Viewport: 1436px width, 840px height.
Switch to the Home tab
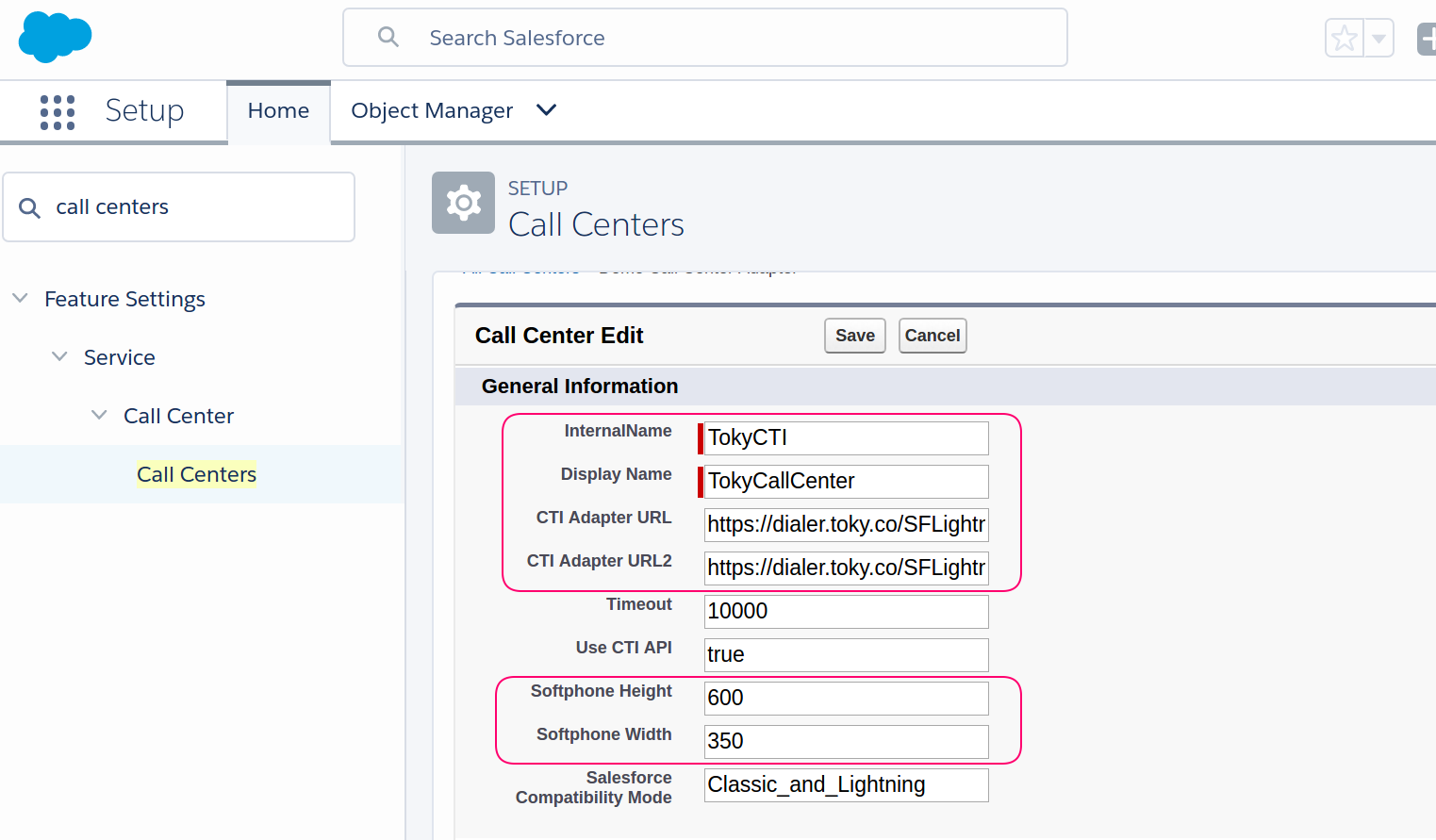coord(278,111)
